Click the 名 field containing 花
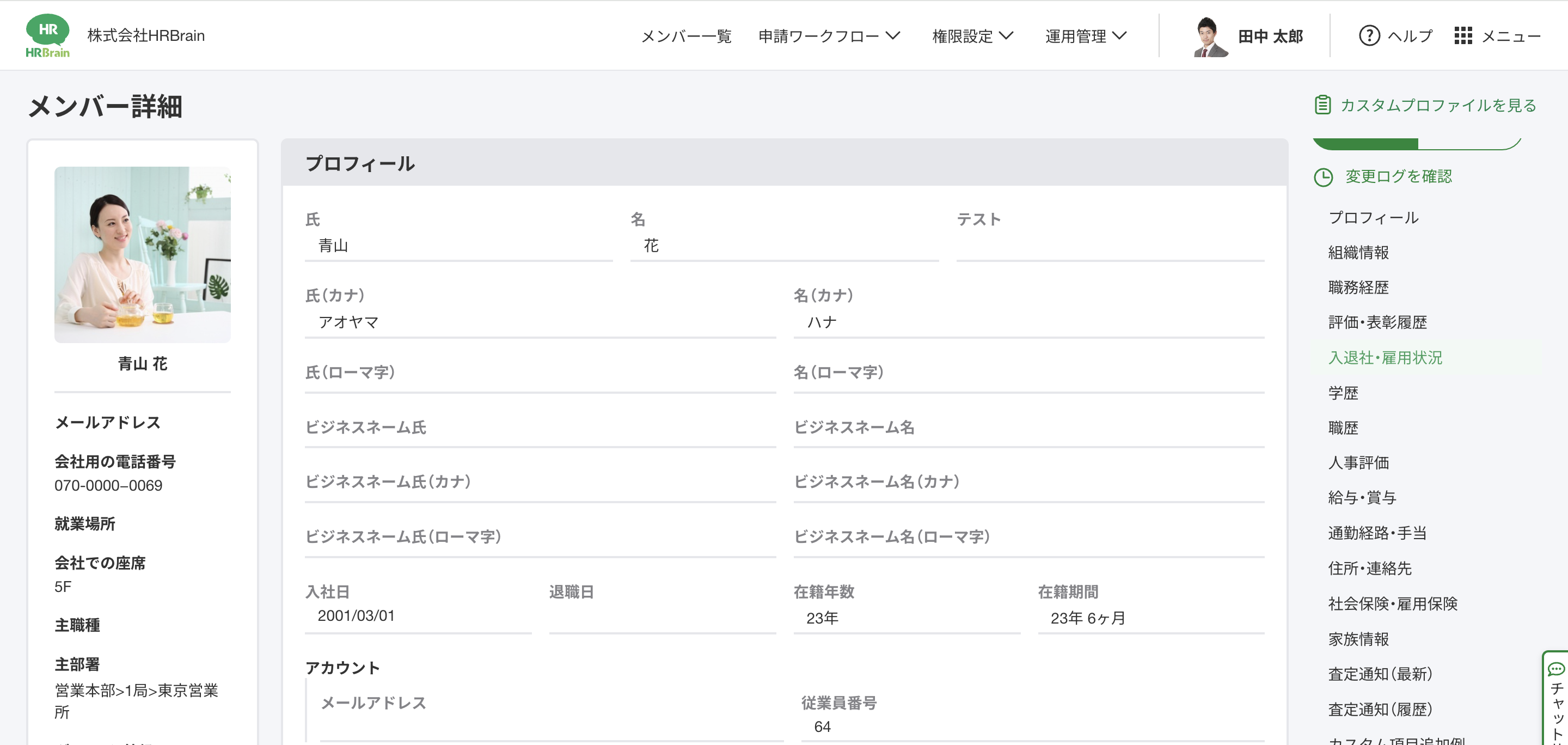The image size is (1568, 745). [785, 246]
